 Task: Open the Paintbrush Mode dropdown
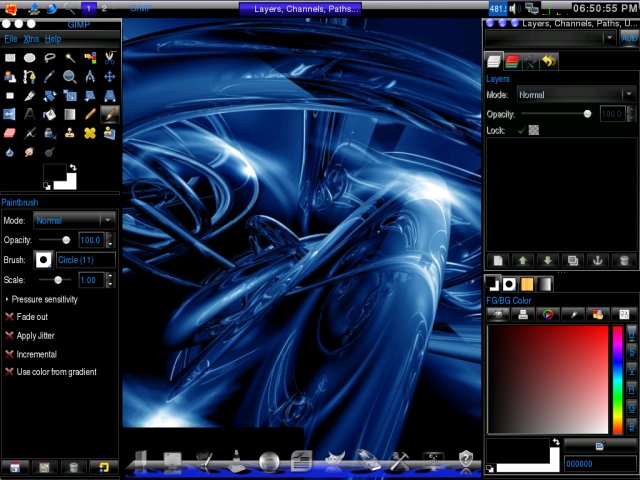pos(74,220)
